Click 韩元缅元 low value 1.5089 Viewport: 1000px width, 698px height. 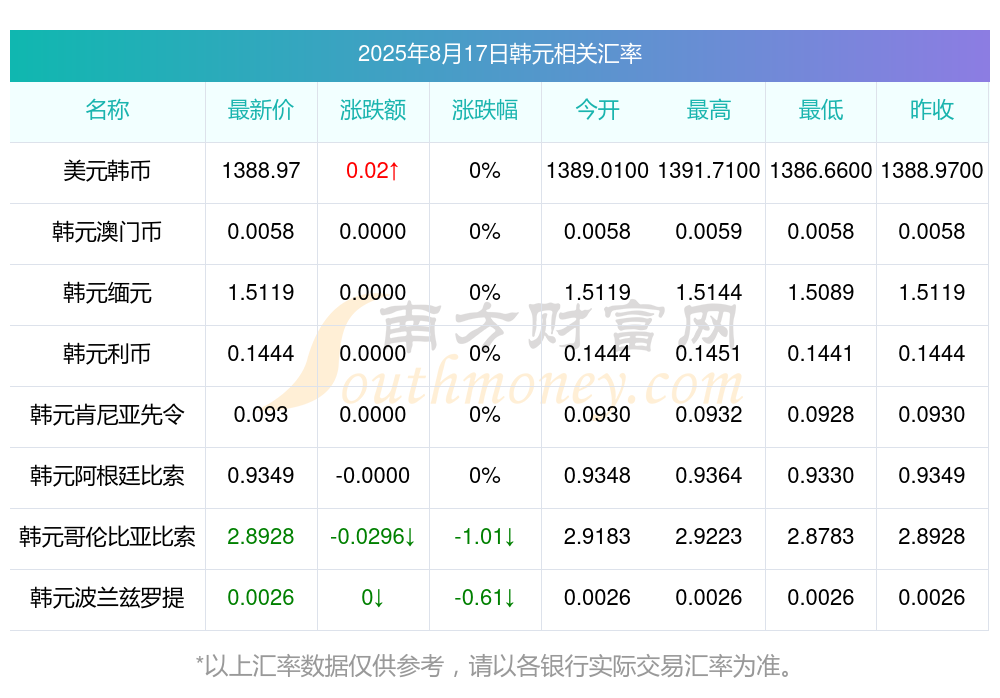(821, 292)
